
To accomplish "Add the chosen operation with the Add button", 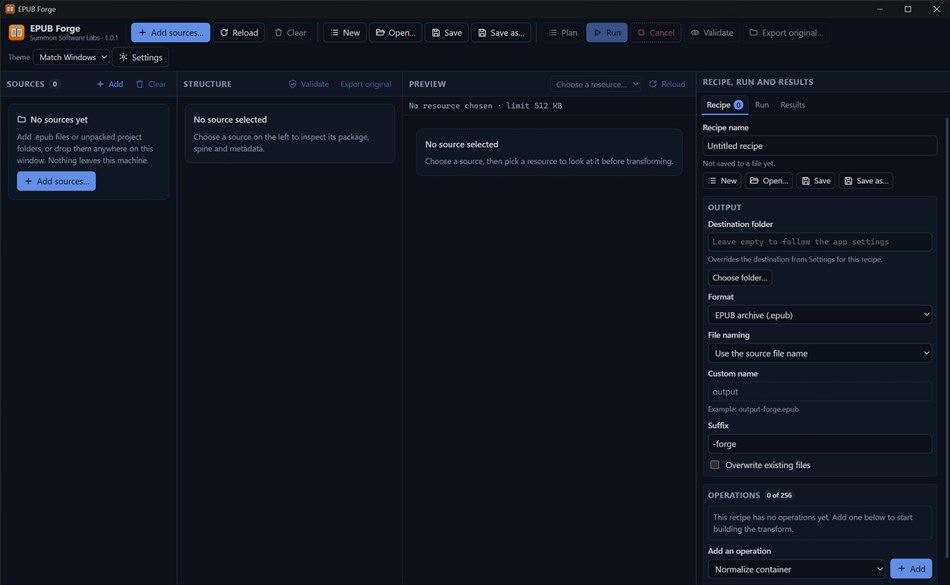I will 911,569.
